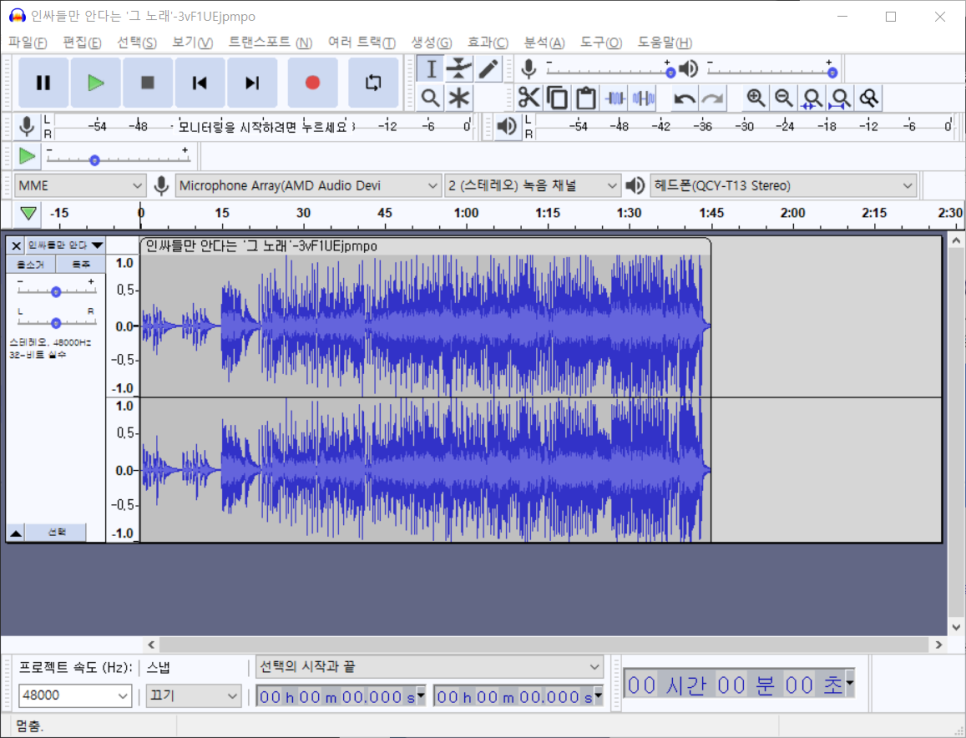The image size is (966, 738).
Task: Collapse the track with the up arrow
Action: 16,532
